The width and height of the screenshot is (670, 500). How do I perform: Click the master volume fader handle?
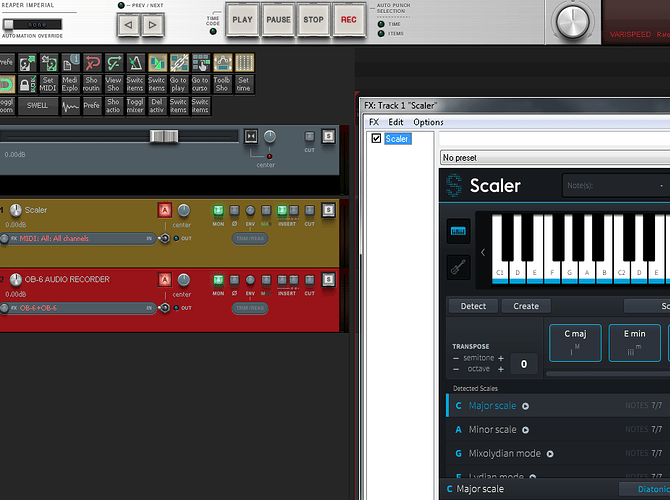pyautogui.click(x=164, y=136)
